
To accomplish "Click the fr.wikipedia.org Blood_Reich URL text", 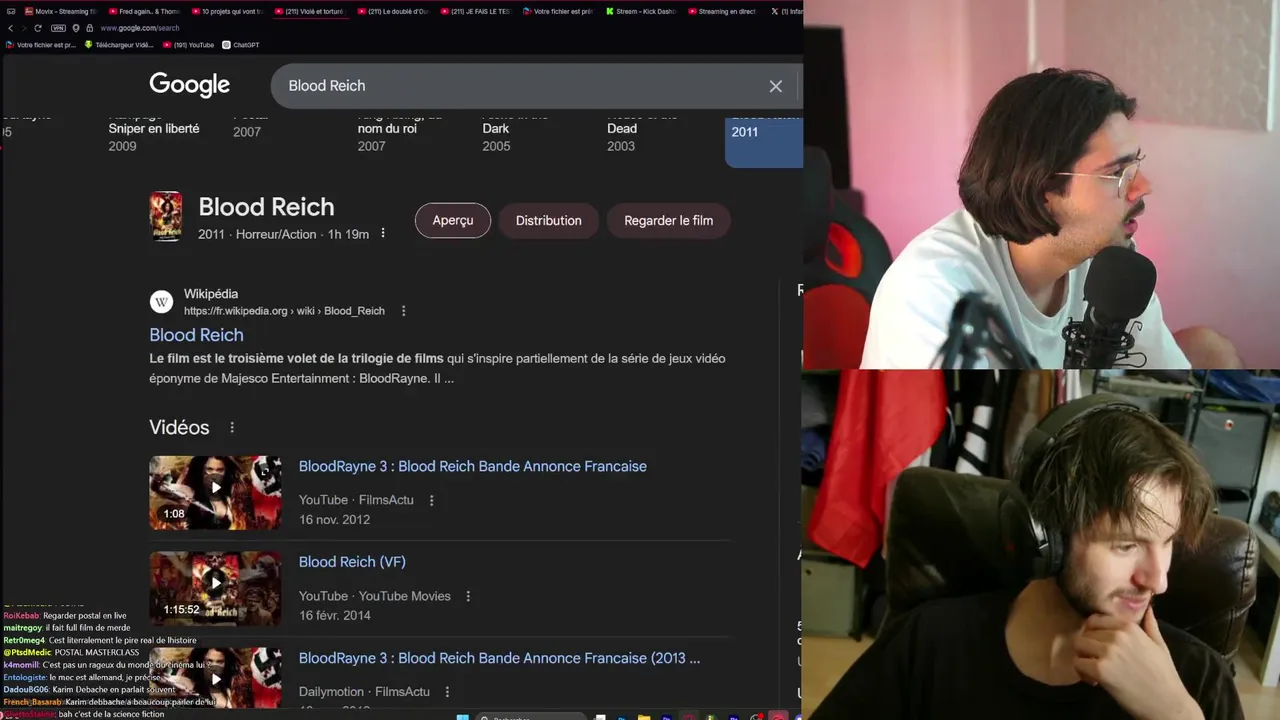I will click(x=284, y=311).
